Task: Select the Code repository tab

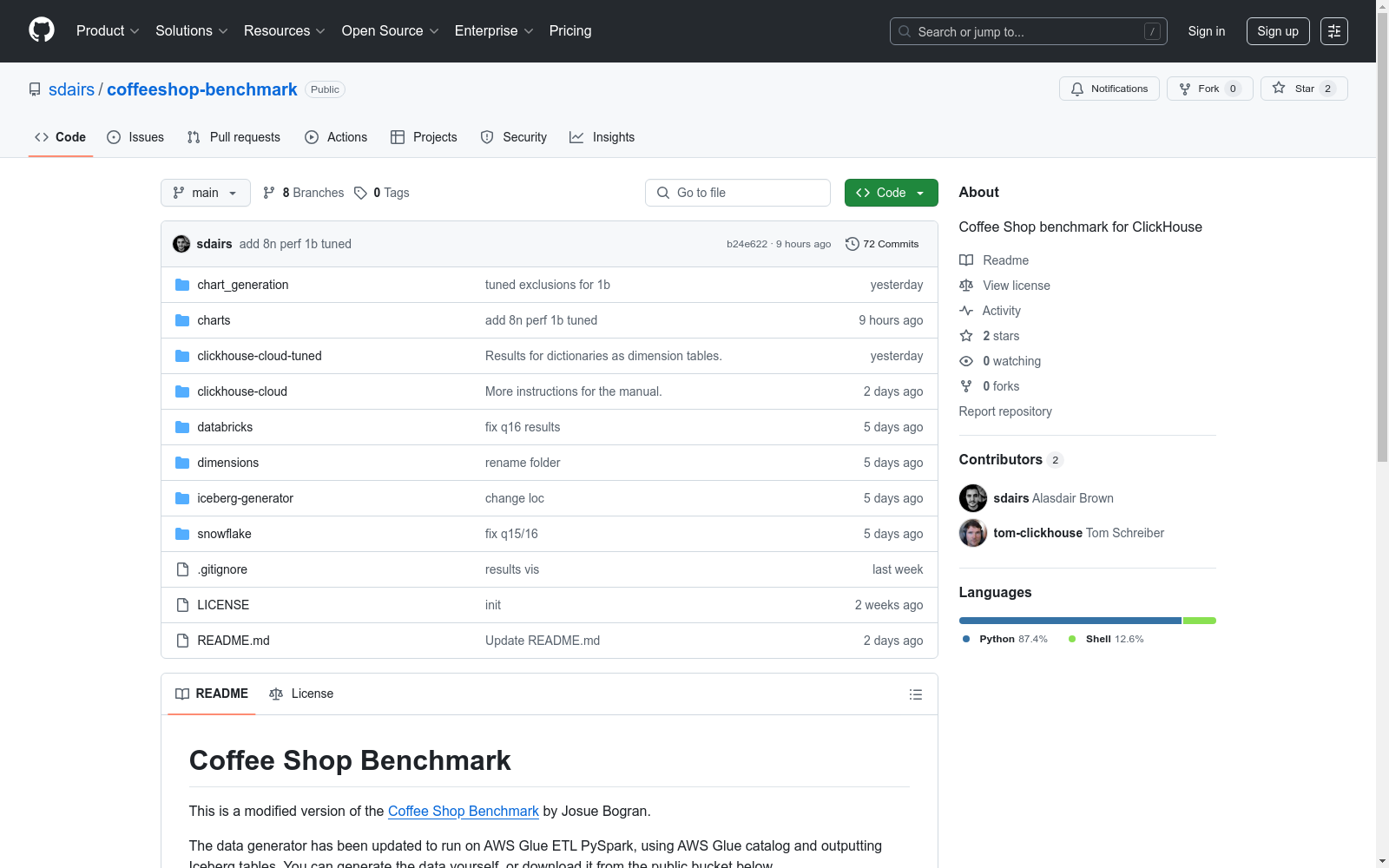Action: (x=61, y=137)
